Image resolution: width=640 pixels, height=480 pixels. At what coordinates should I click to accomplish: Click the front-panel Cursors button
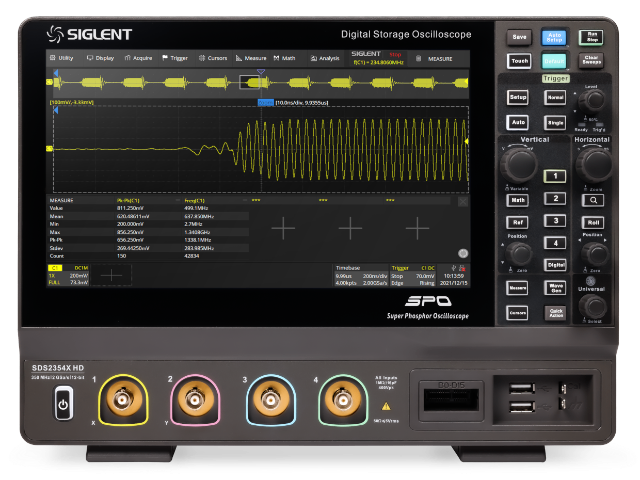517,313
